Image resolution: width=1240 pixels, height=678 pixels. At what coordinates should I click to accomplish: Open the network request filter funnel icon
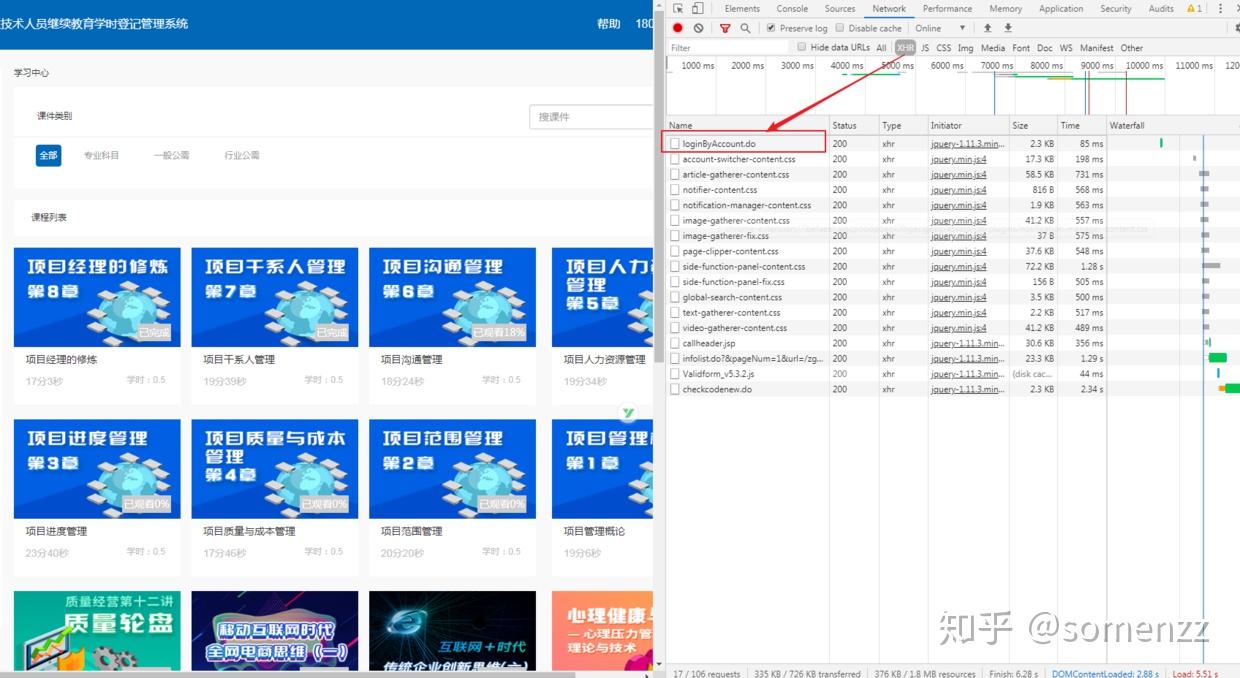[724, 28]
